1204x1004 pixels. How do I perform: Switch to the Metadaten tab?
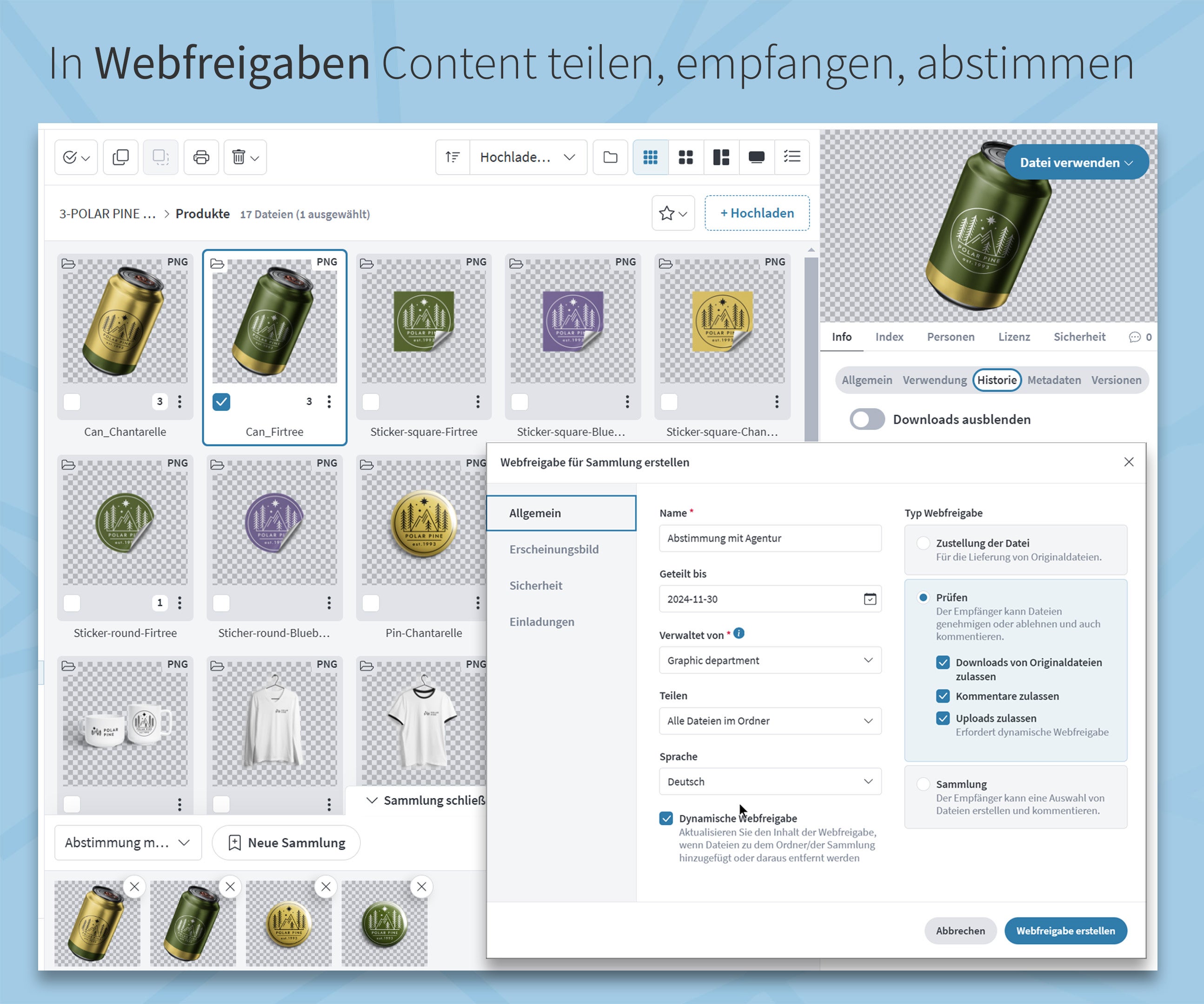1054,380
